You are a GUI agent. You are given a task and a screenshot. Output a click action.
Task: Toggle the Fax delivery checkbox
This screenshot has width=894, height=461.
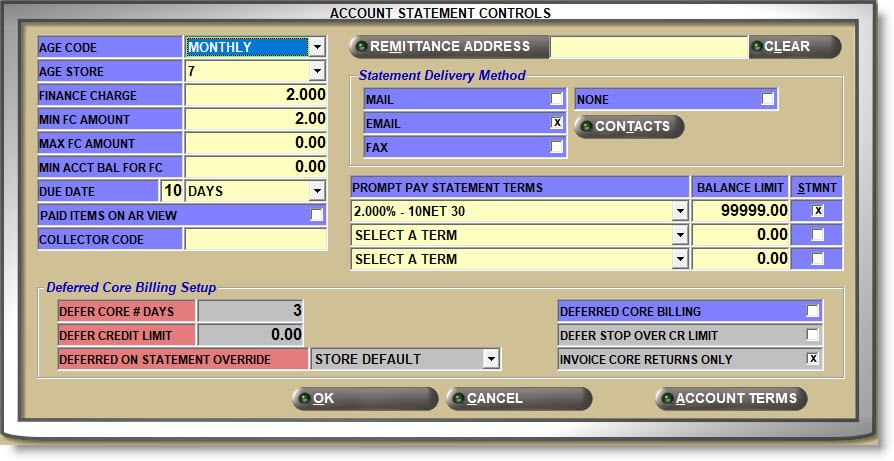(557, 148)
